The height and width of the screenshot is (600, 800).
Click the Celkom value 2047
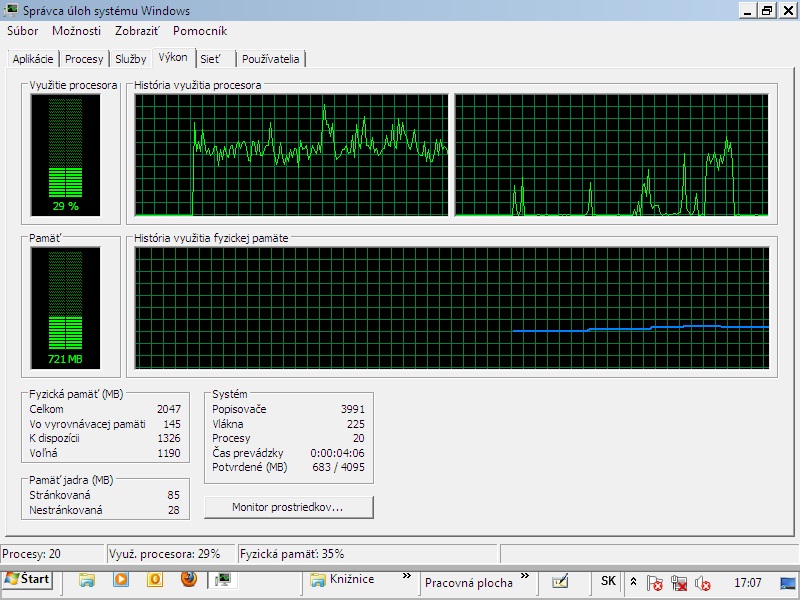[169, 409]
